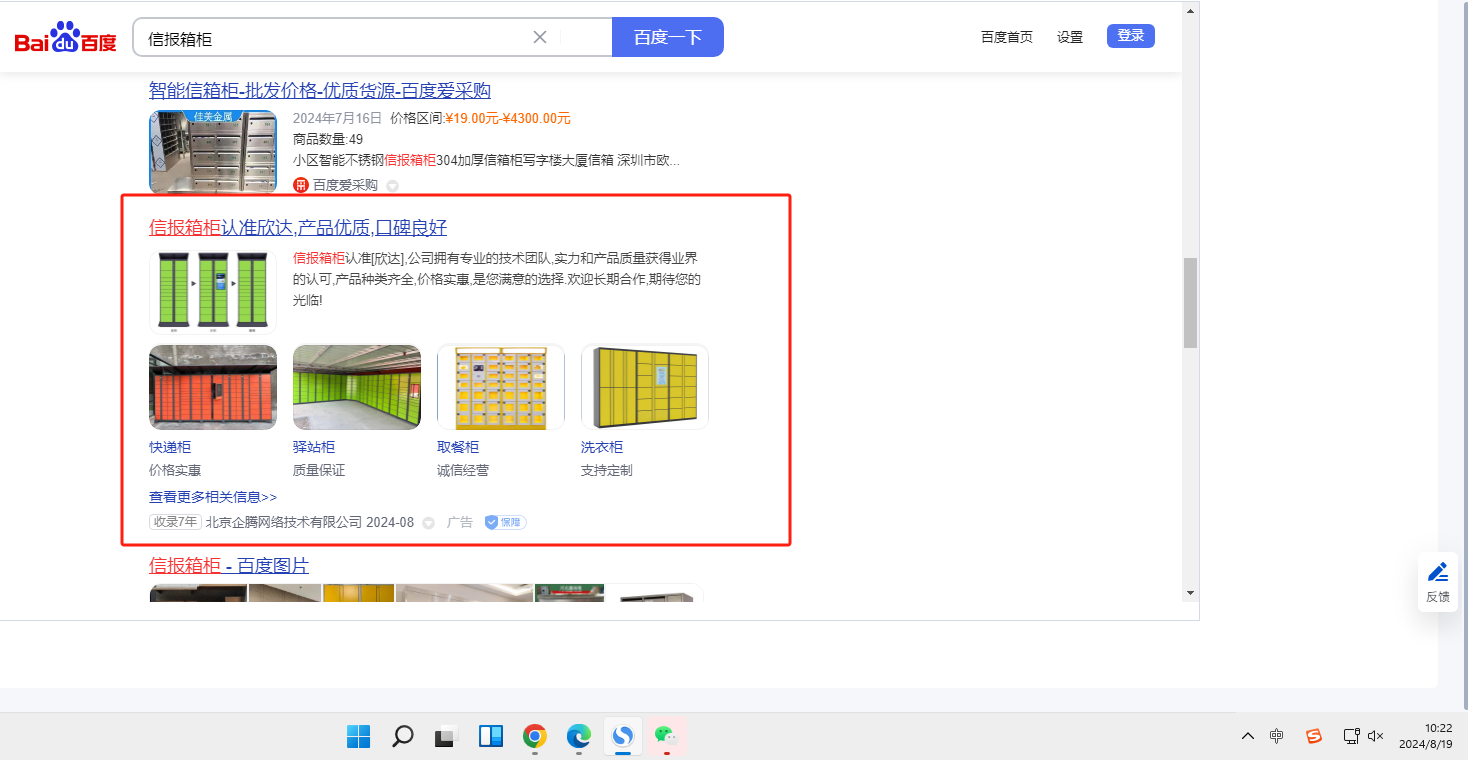1468x760 pixels.
Task: Click the page vertical scrollbar thumb
Action: [x=1190, y=302]
